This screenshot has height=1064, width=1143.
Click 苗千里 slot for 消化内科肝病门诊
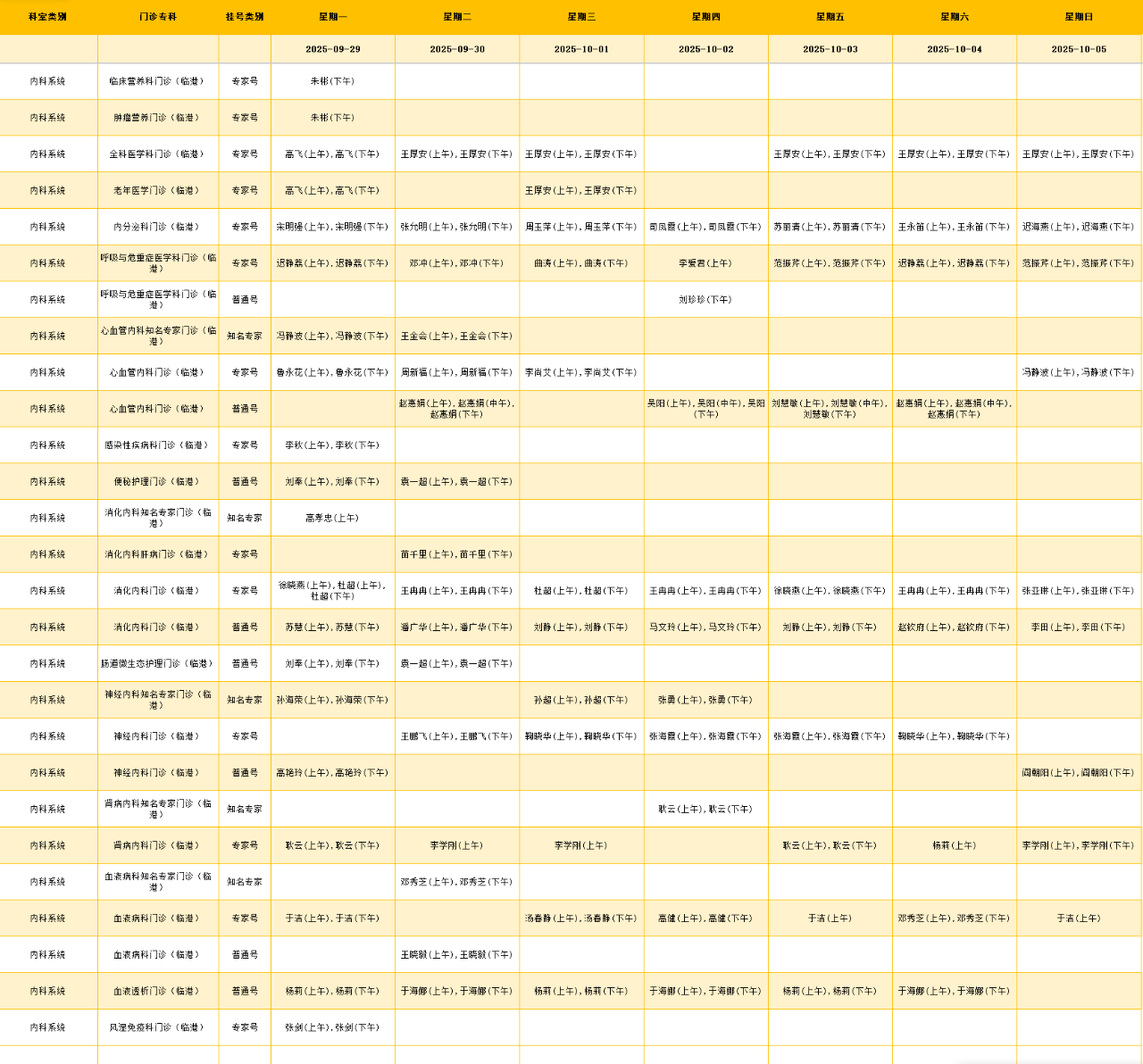click(456, 554)
